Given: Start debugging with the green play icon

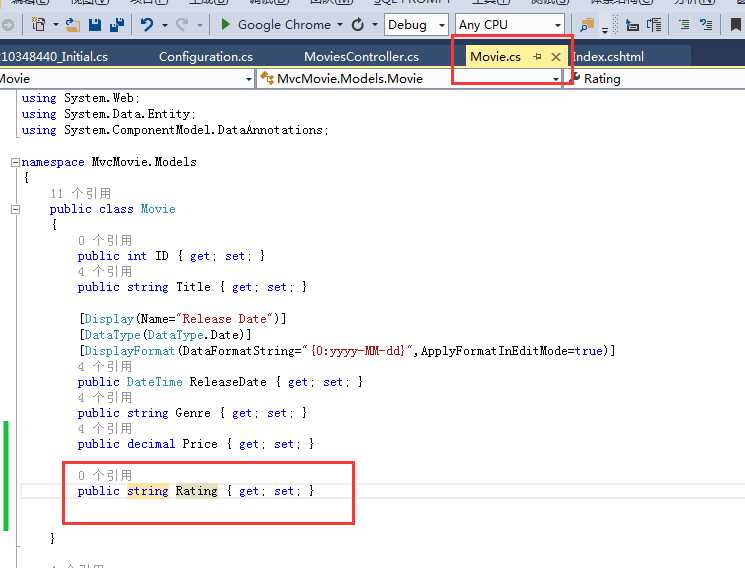Looking at the screenshot, I should (226, 24).
